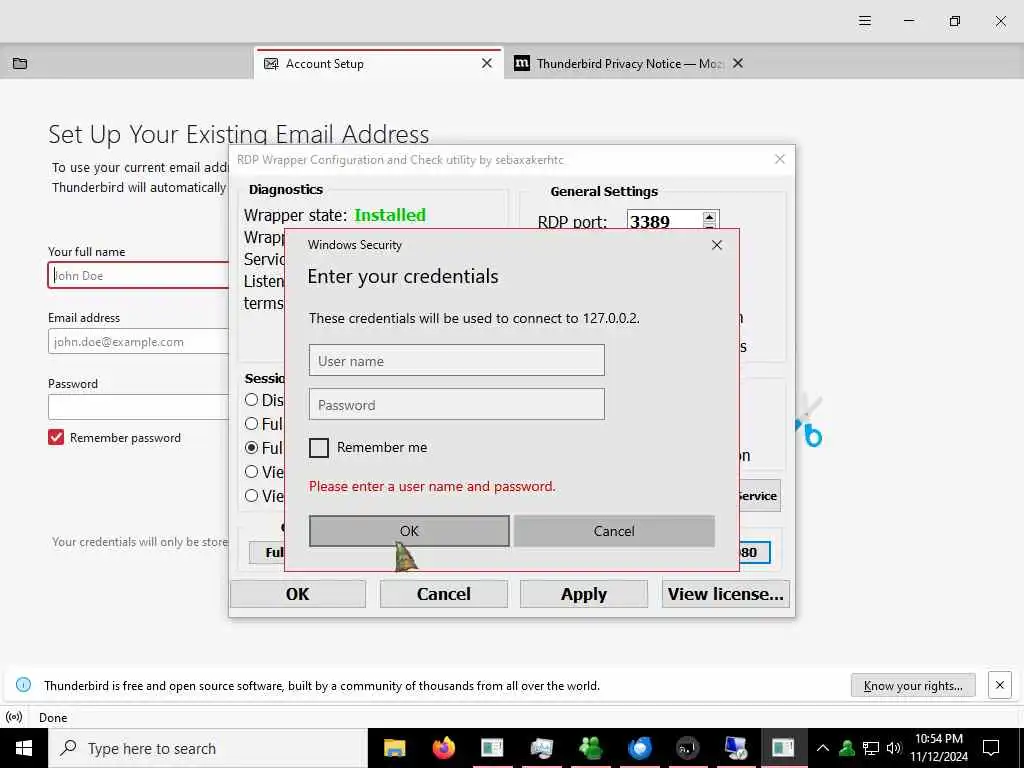Open the dark round terminal icon in taskbar
The height and width of the screenshot is (768, 1024).
688,747
